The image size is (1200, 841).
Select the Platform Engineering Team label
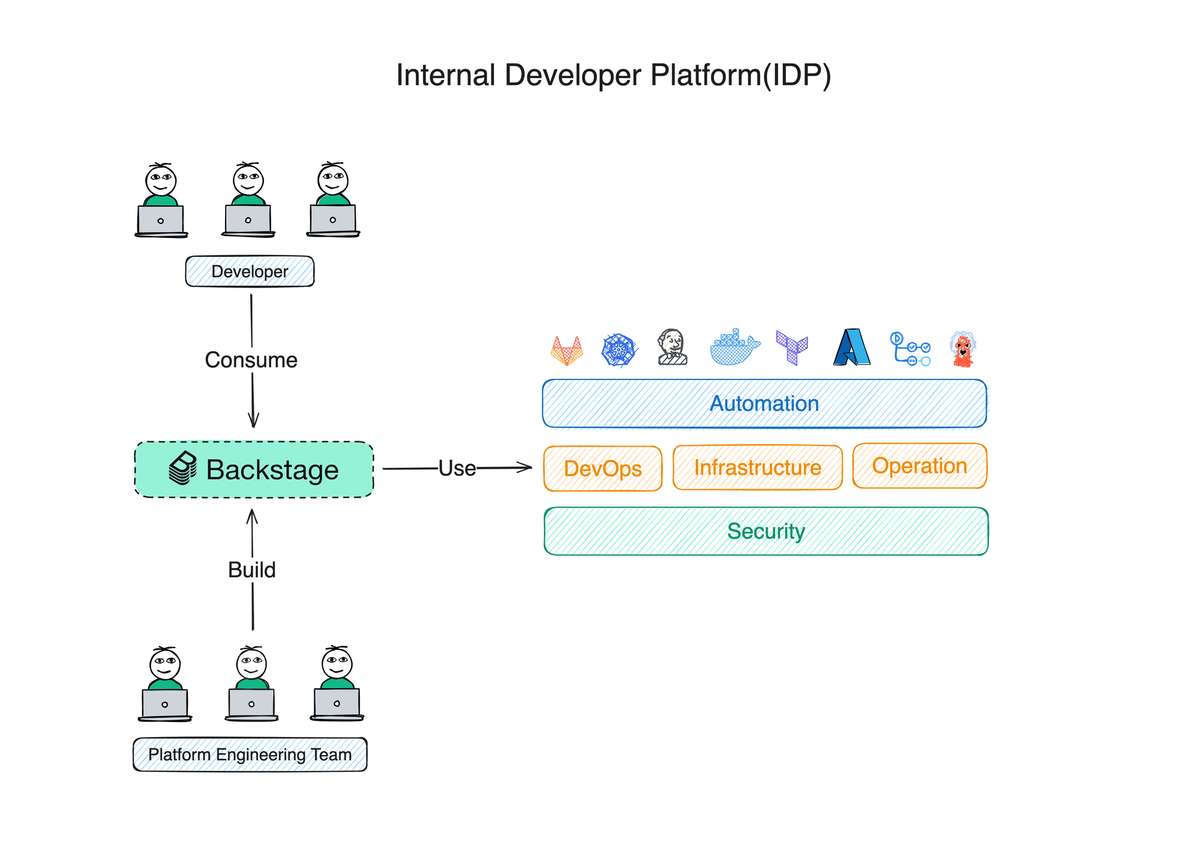[x=250, y=755]
